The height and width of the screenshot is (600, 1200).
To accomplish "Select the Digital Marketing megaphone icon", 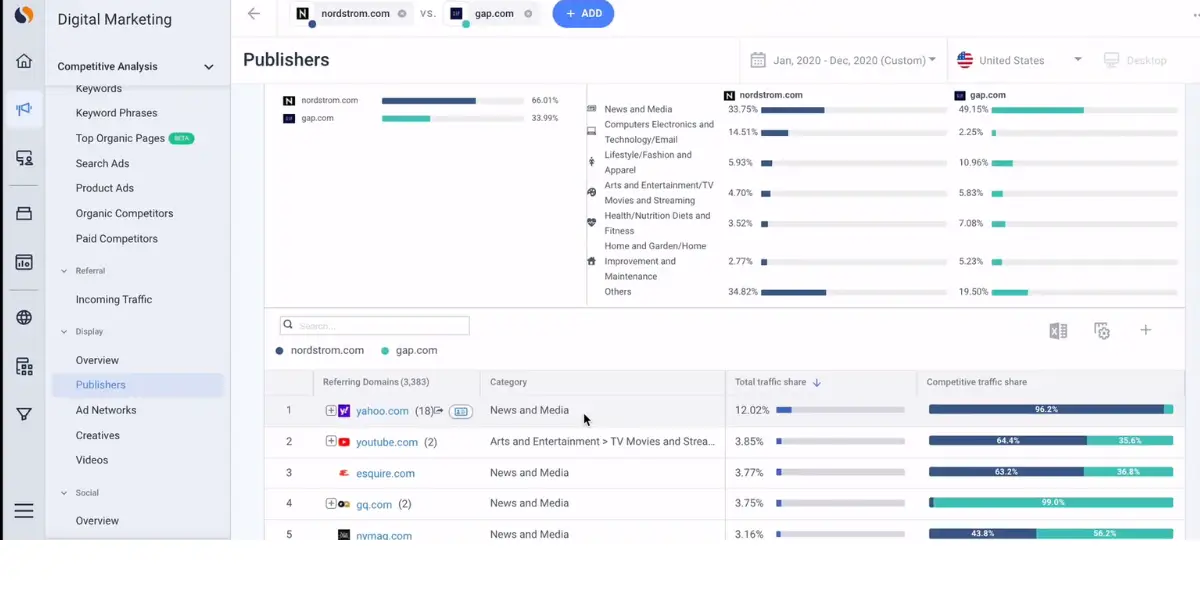I will point(24,109).
